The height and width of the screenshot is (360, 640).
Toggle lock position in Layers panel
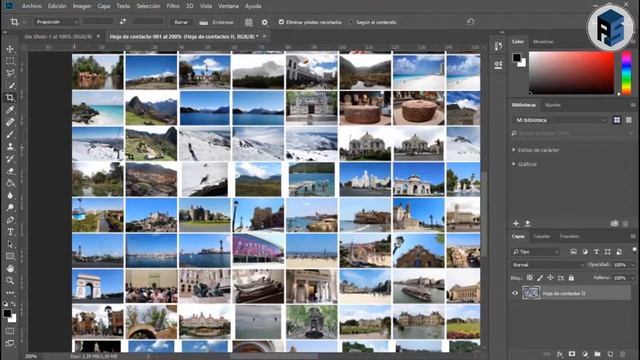point(550,278)
